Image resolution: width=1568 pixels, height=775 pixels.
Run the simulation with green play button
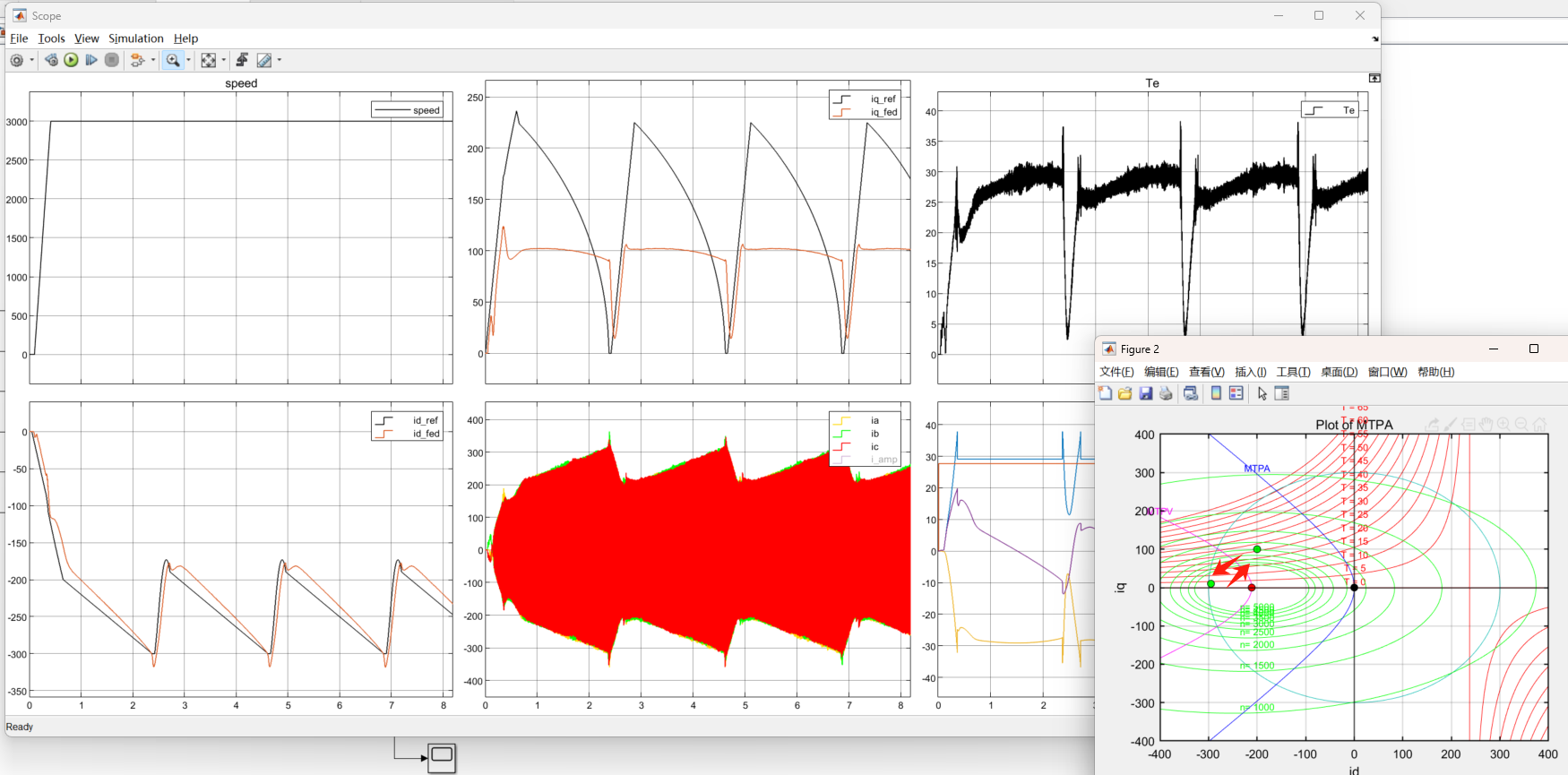click(71, 60)
